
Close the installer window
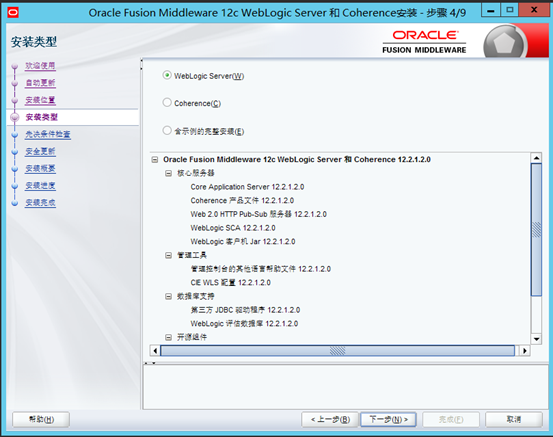pyautogui.click(x=534, y=10)
